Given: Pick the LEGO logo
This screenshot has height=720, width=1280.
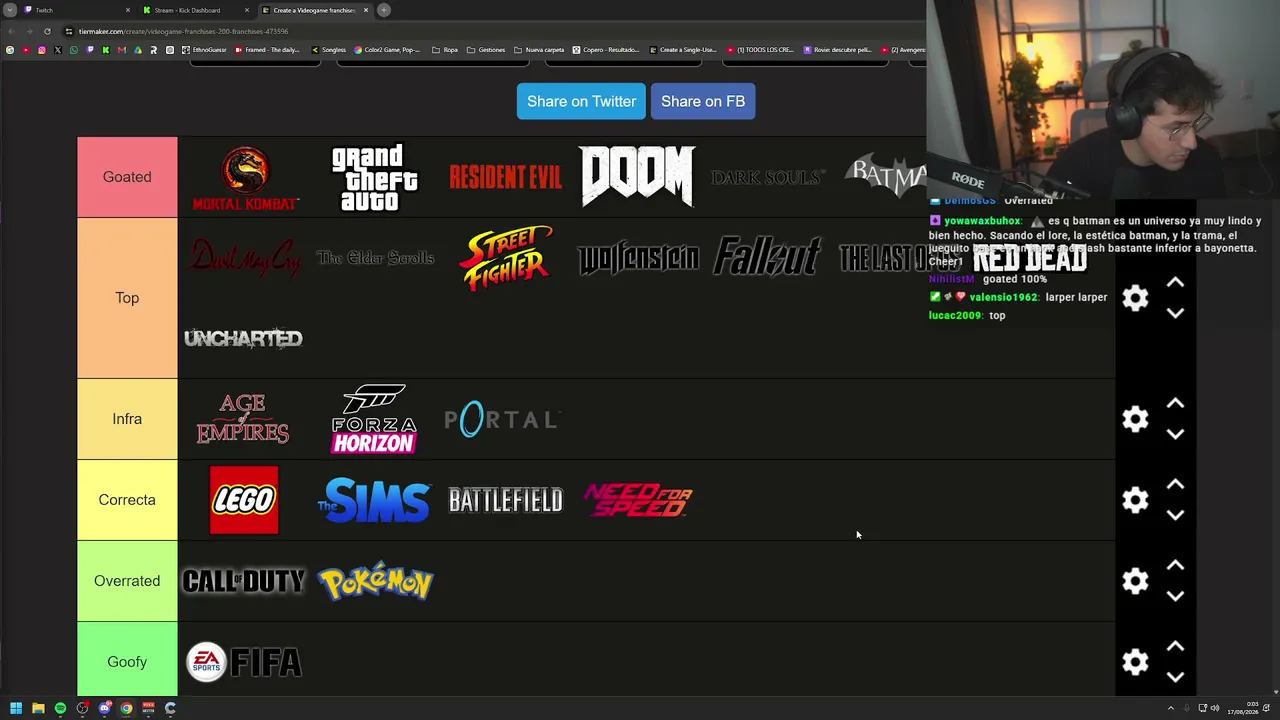Looking at the screenshot, I should pos(244,500).
